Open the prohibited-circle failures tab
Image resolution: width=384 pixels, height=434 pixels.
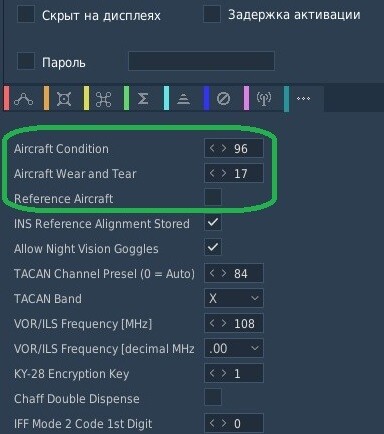(x=223, y=99)
